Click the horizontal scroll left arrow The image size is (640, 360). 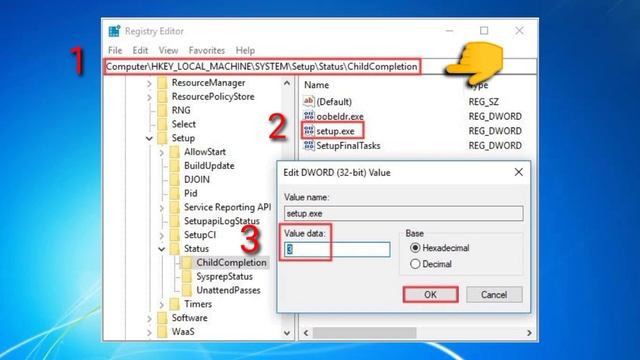pos(306,333)
